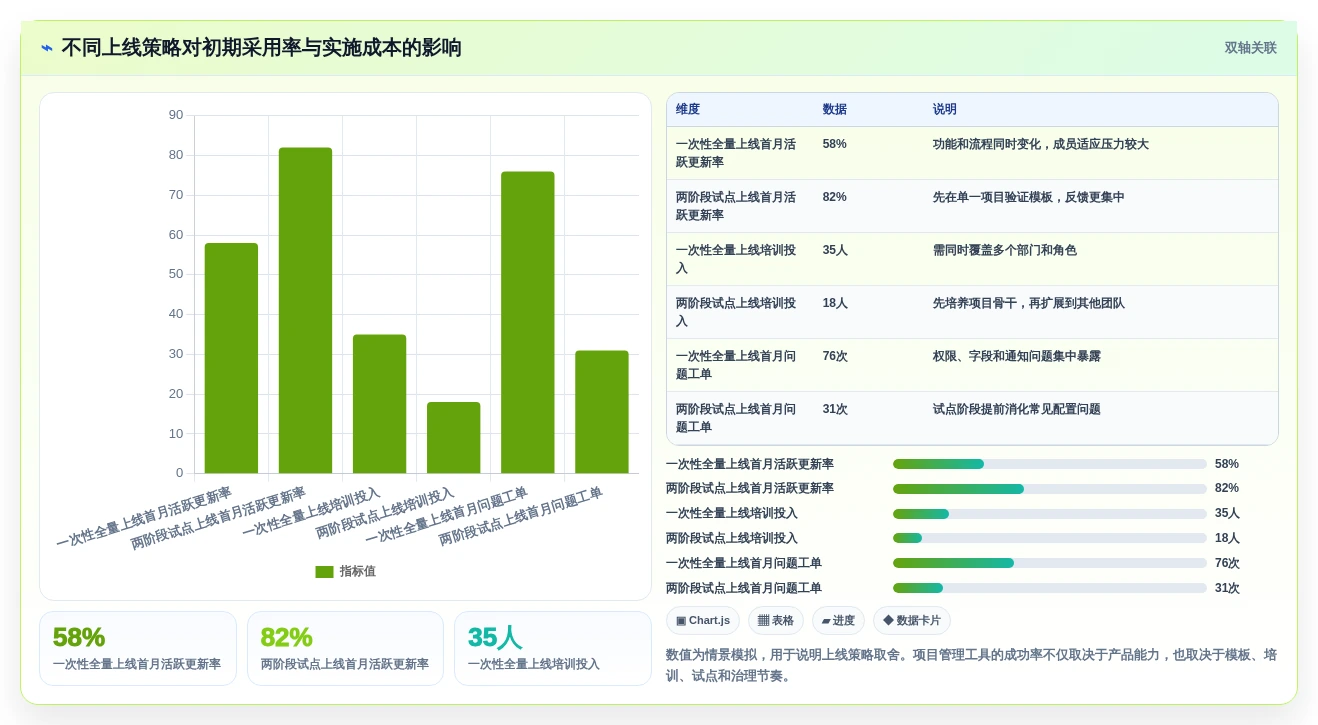
Task: Click the description 先培养项目骨干，再扩展到其他团队
Action: point(1029,303)
